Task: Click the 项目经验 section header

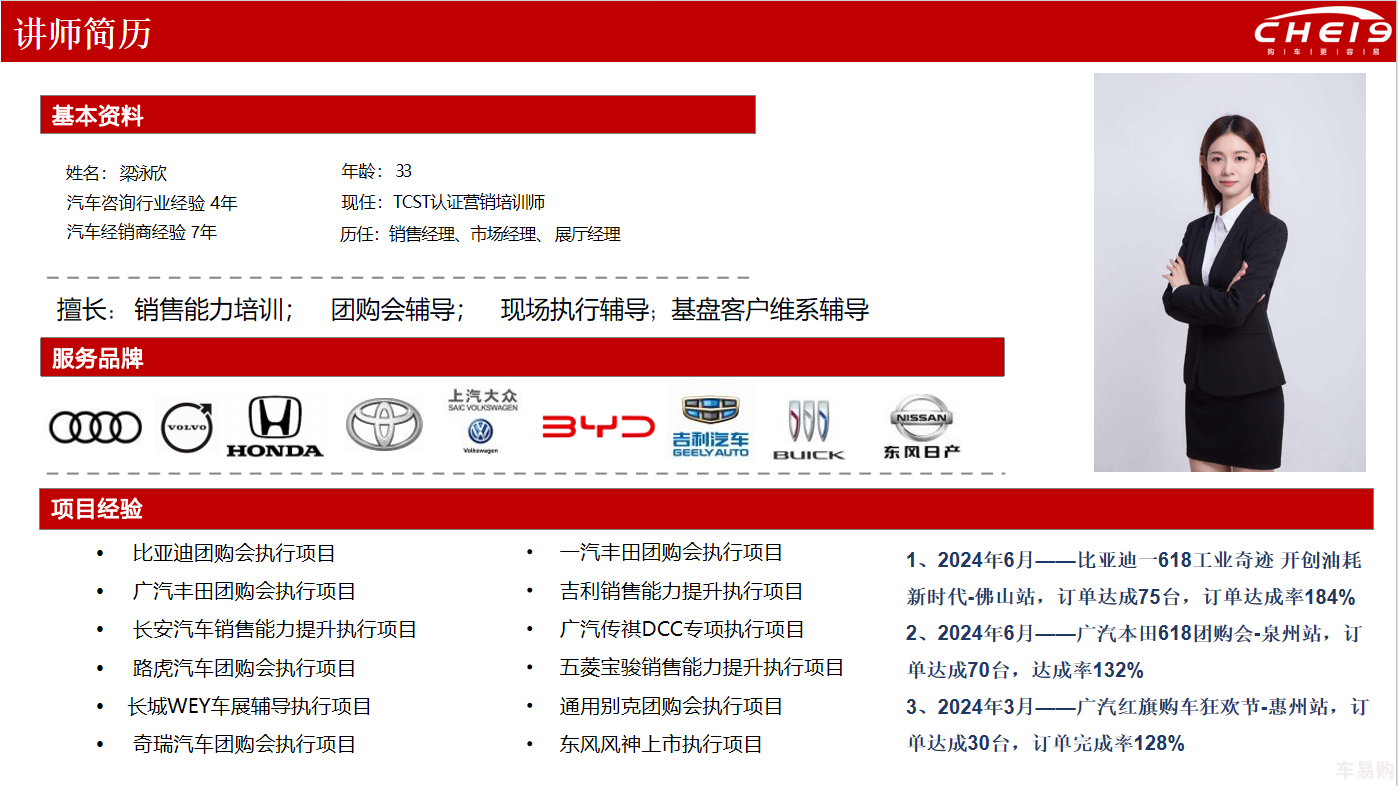Action: point(706,509)
